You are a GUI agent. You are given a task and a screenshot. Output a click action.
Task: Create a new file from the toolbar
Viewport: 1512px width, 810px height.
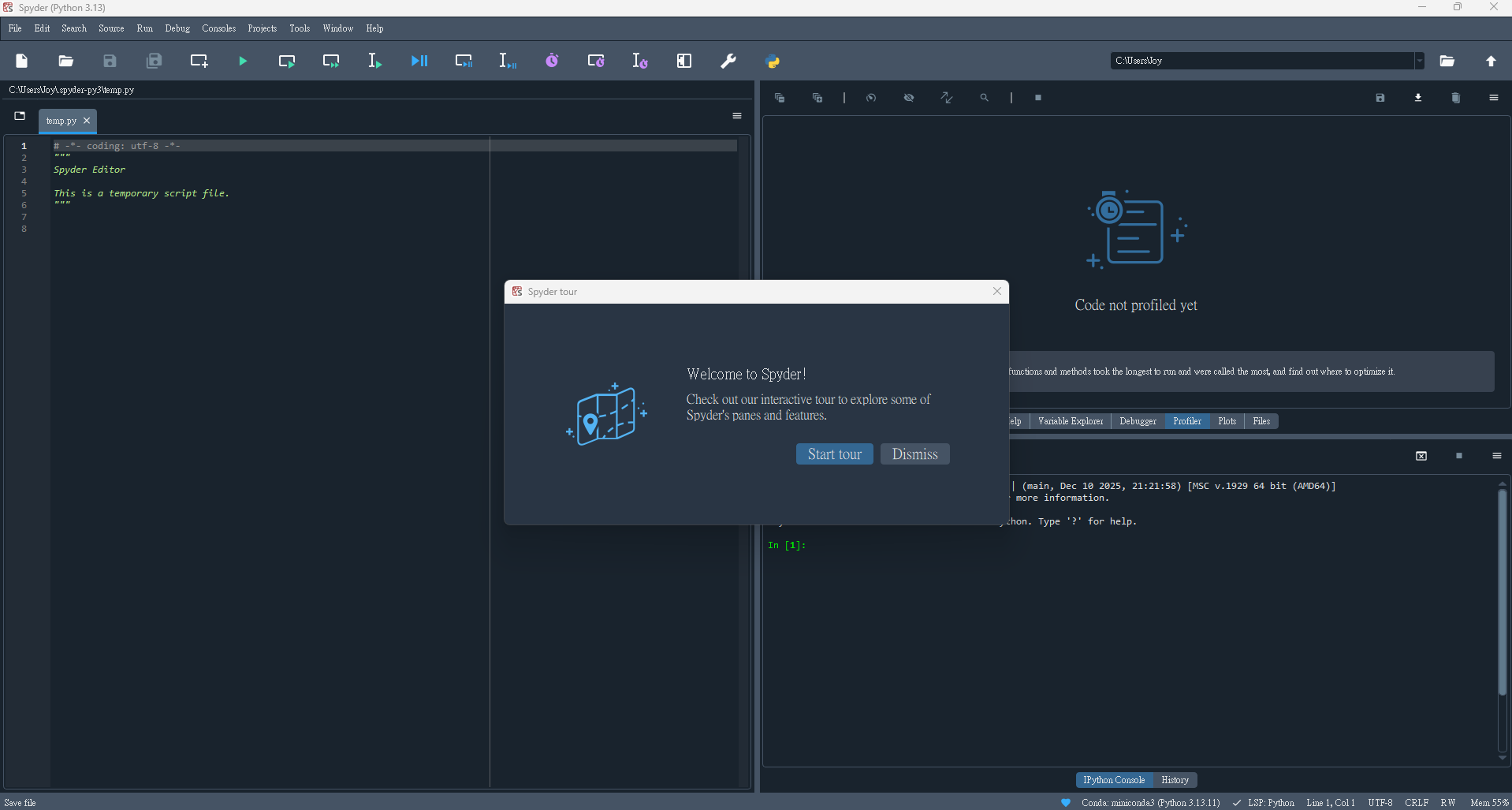(22, 62)
